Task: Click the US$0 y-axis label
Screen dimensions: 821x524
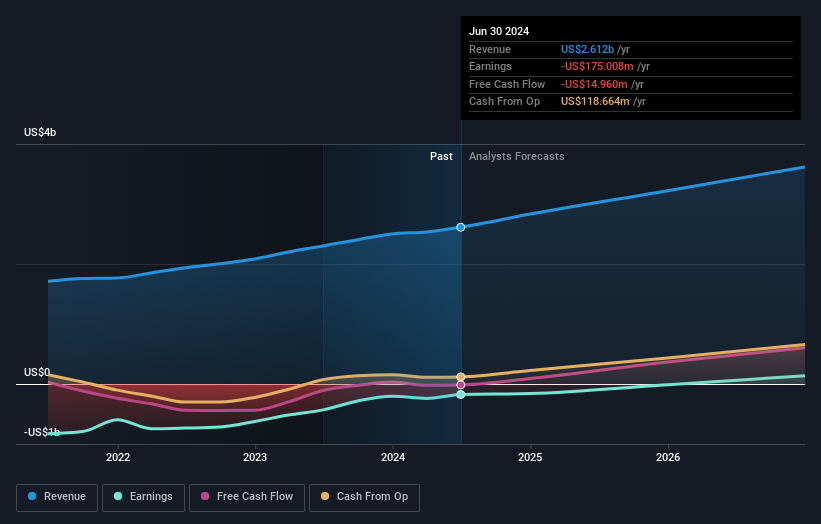Action: [x=37, y=372]
